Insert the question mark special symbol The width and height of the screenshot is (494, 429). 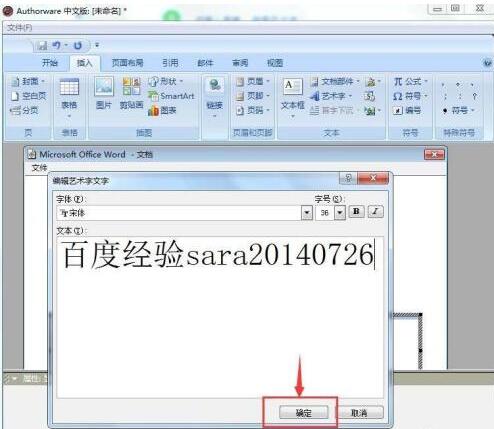click(474, 97)
